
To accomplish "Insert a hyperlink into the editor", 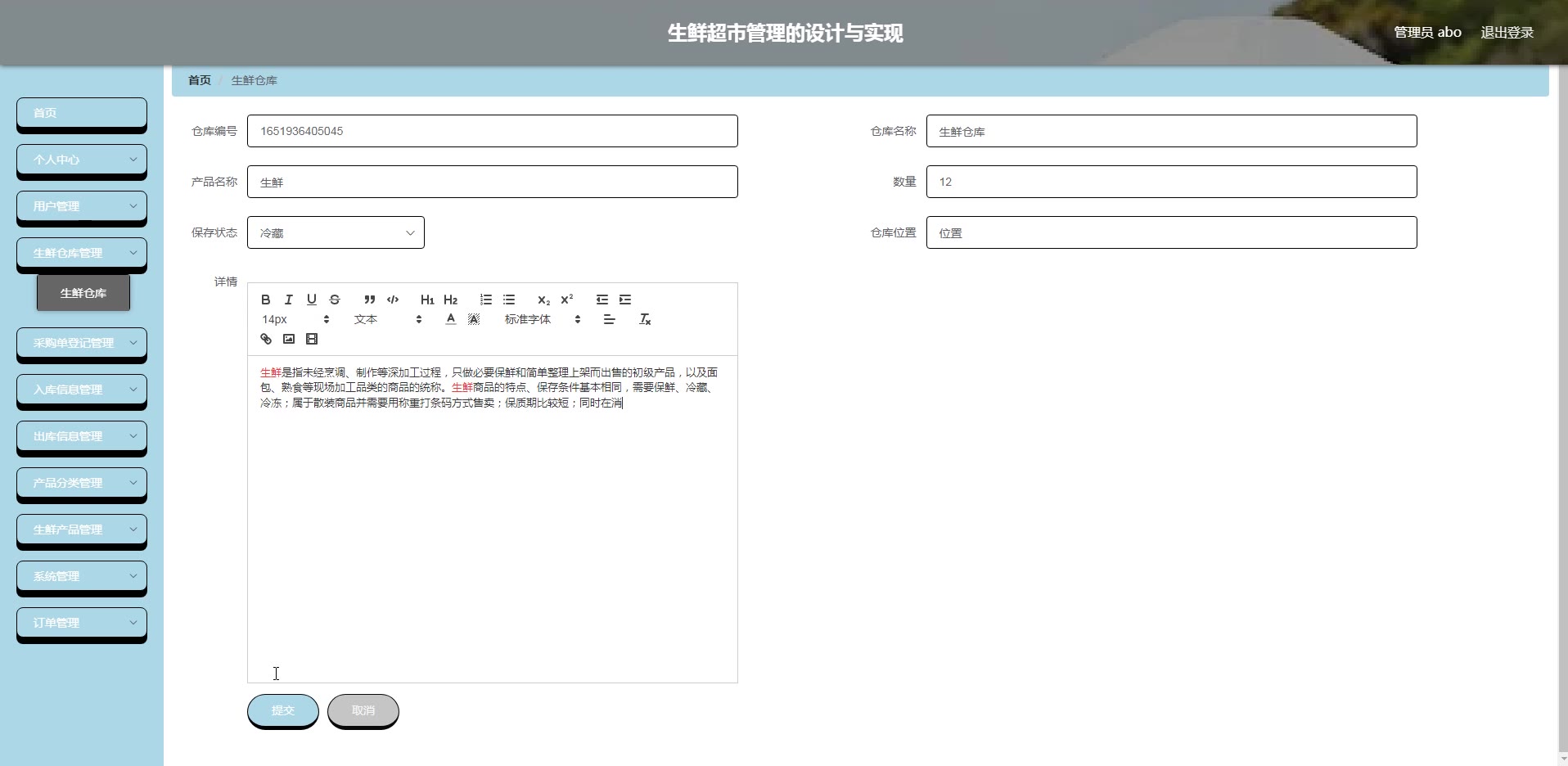I will click(266, 339).
